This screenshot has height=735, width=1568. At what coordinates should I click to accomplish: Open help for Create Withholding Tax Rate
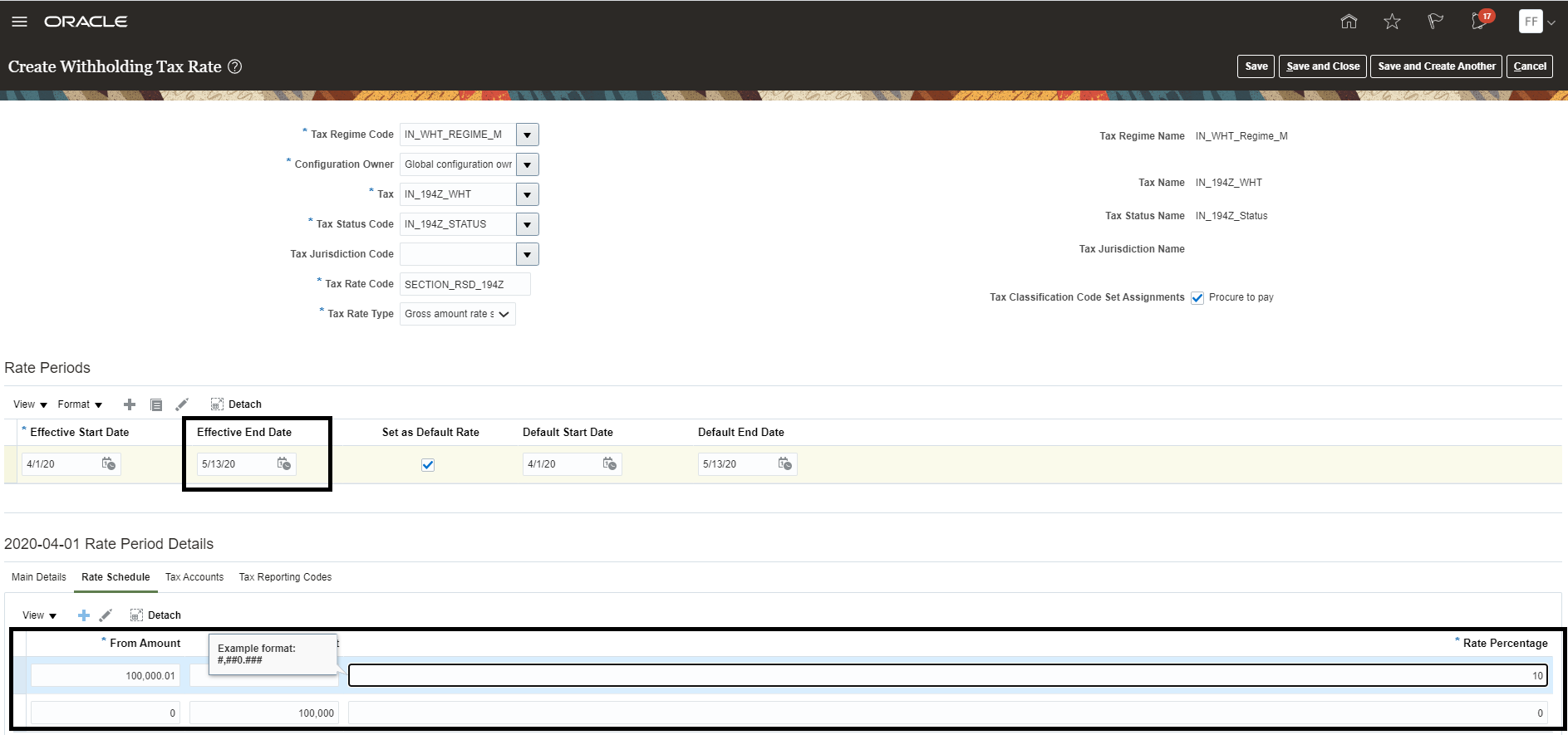point(235,66)
